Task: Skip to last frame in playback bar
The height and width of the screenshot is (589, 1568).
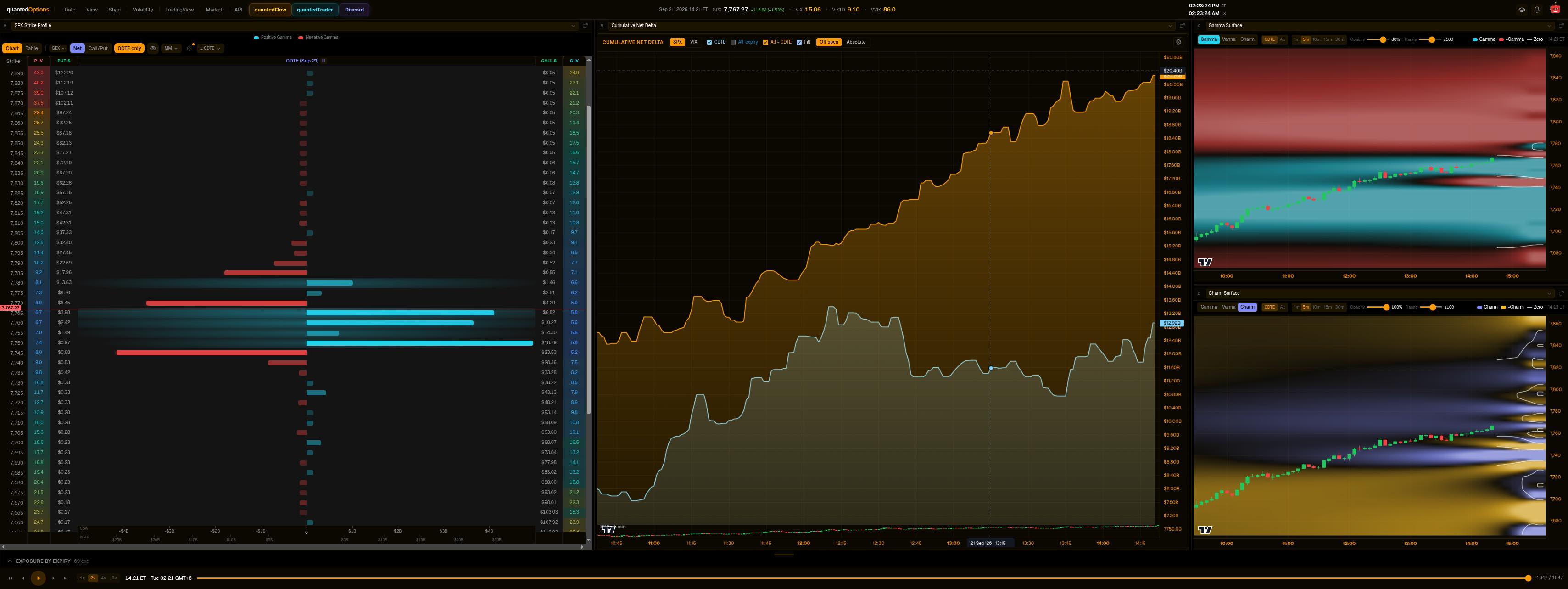Action: [x=66, y=578]
